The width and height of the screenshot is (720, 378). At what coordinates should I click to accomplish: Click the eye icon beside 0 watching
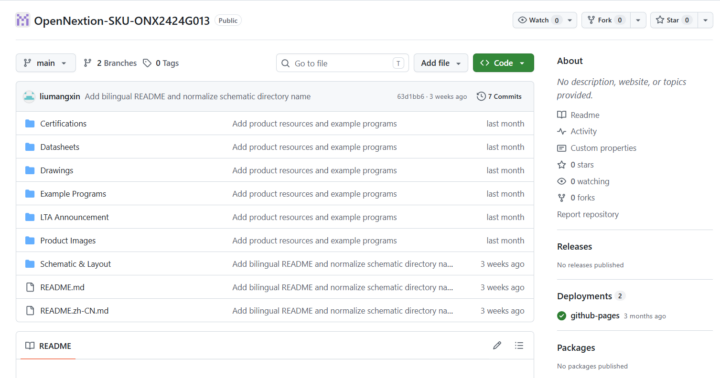562,181
